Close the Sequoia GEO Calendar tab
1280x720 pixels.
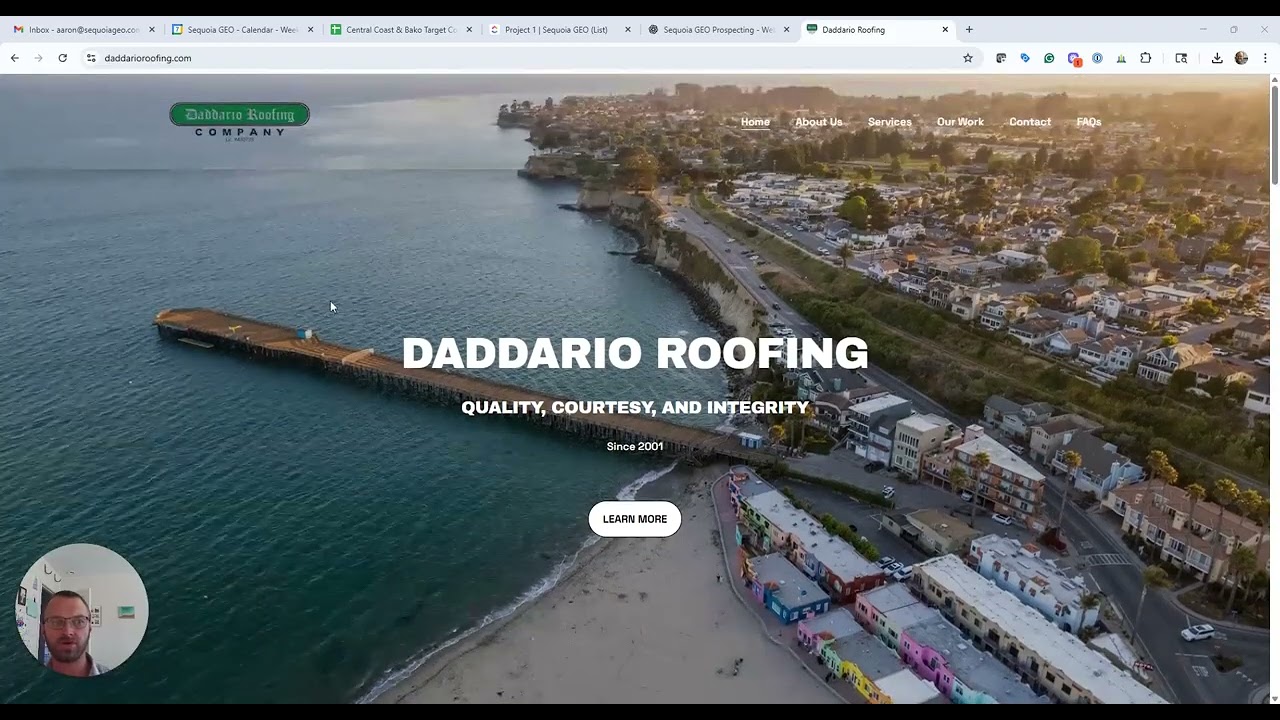pyautogui.click(x=310, y=30)
